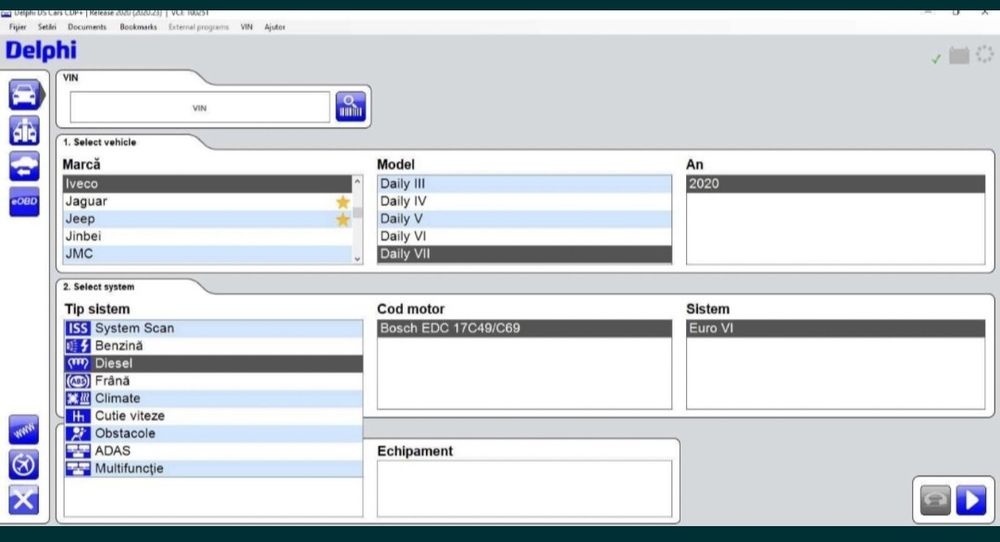Select Jaguar in the Marcă list
The width and height of the screenshot is (1000, 542).
[x=207, y=201]
